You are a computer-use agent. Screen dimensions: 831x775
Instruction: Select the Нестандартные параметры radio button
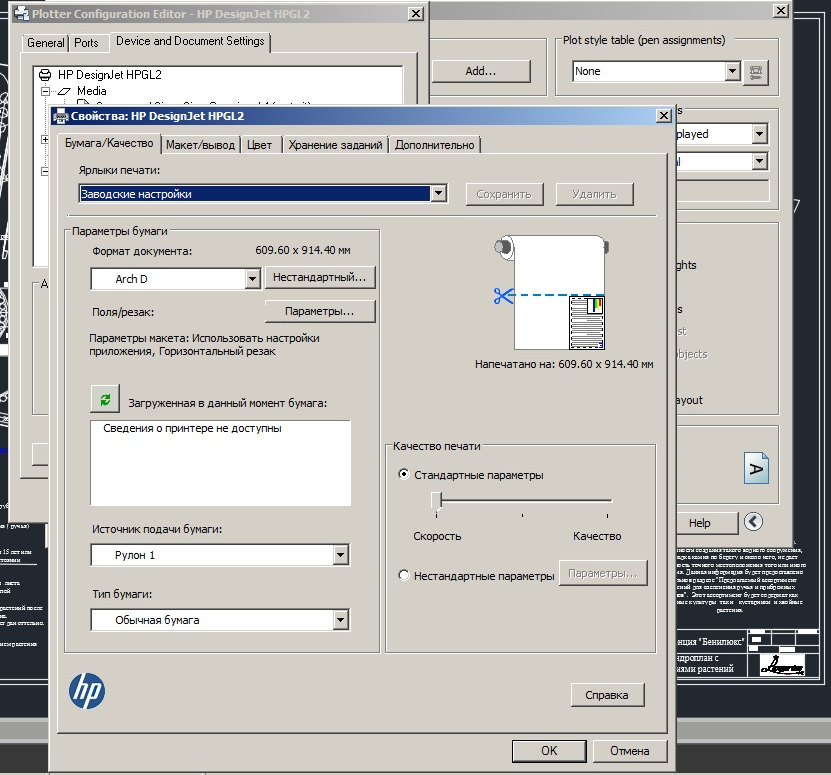[x=404, y=575]
